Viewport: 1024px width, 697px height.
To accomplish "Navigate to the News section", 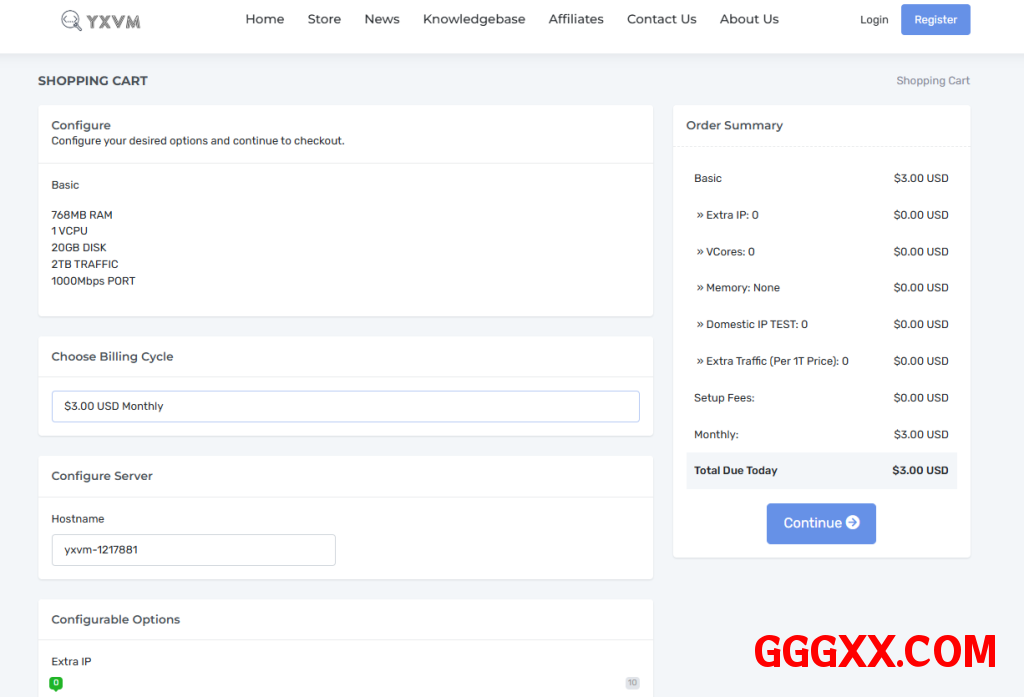I will click(x=382, y=19).
